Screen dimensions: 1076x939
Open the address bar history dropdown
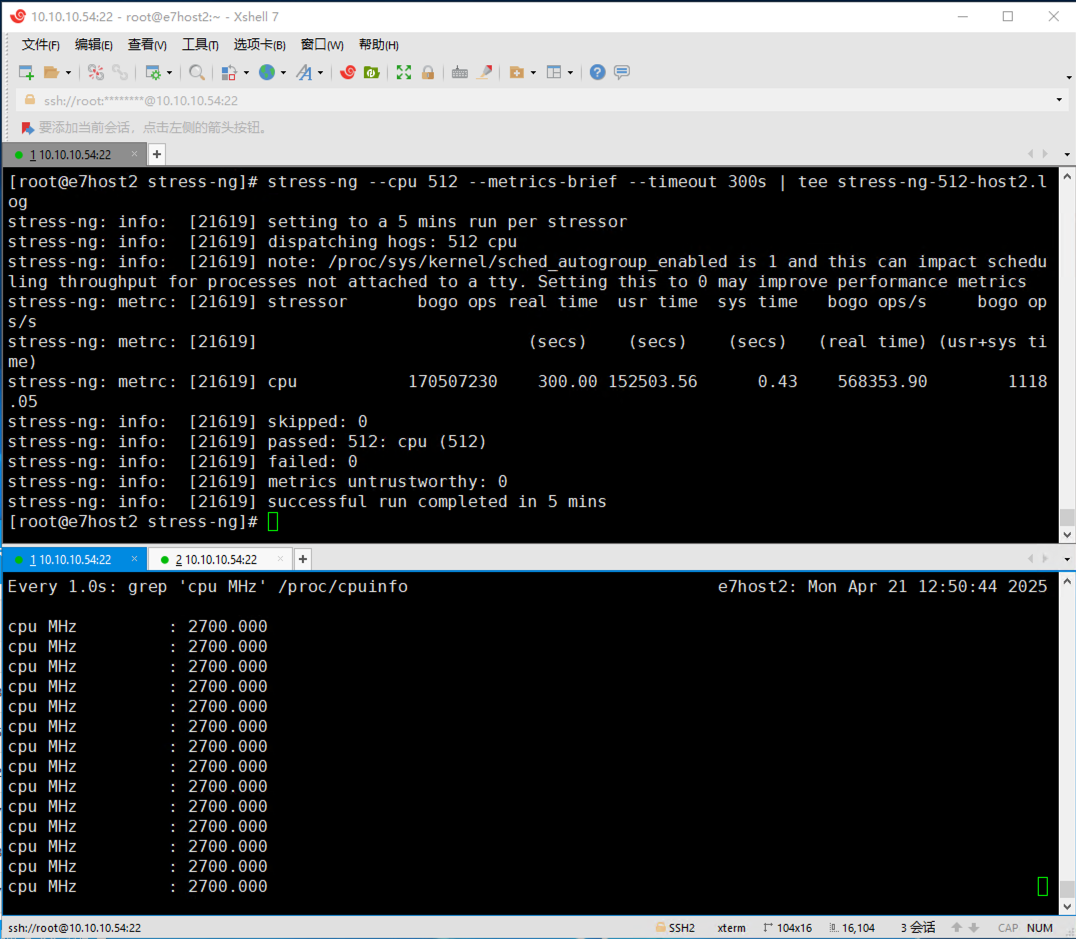(x=1060, y=100)
